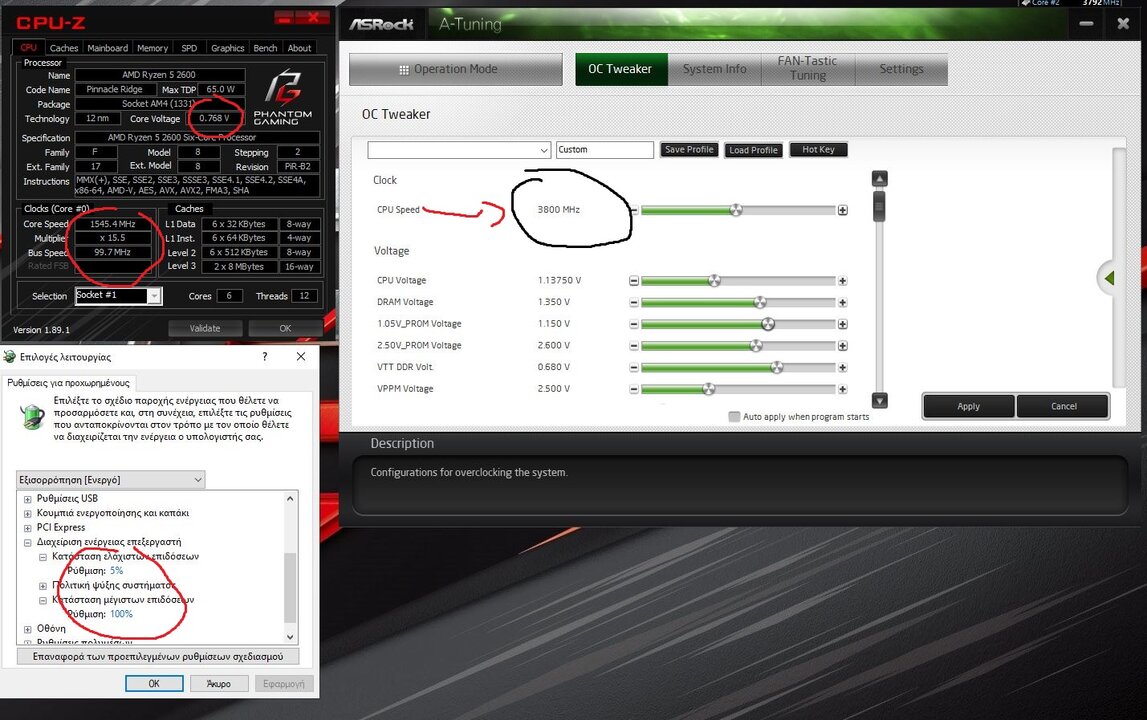
Task: Click Save Profile button
Action: (x=689, y=149)
